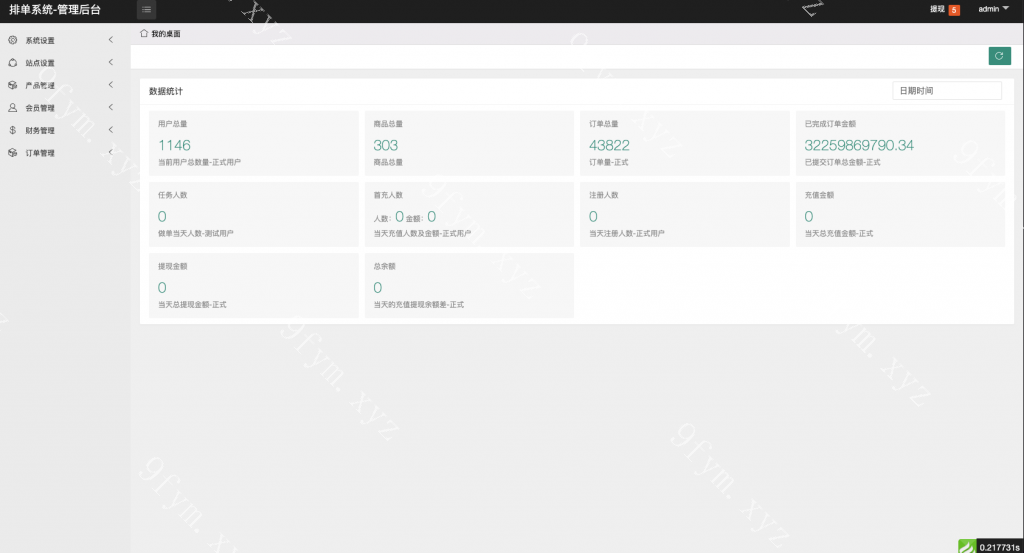Click the 已完成订单金额 card label
Image resolution: width=1024 pixels, height=553 pixels.
pos(830,123)
